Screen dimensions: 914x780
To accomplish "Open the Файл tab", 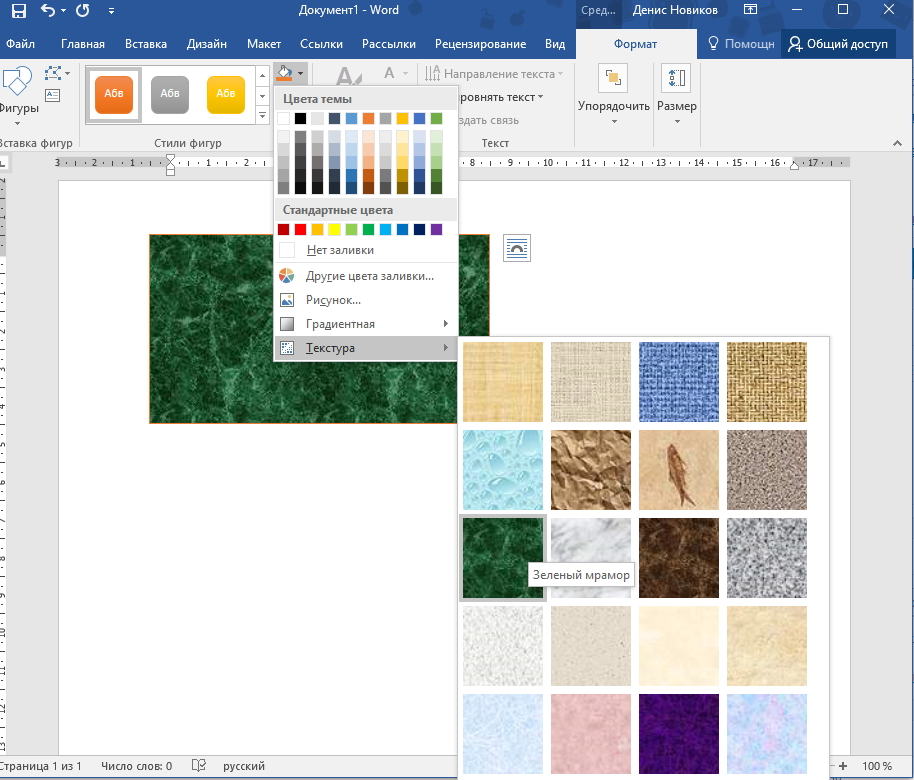I will (20, 44).
